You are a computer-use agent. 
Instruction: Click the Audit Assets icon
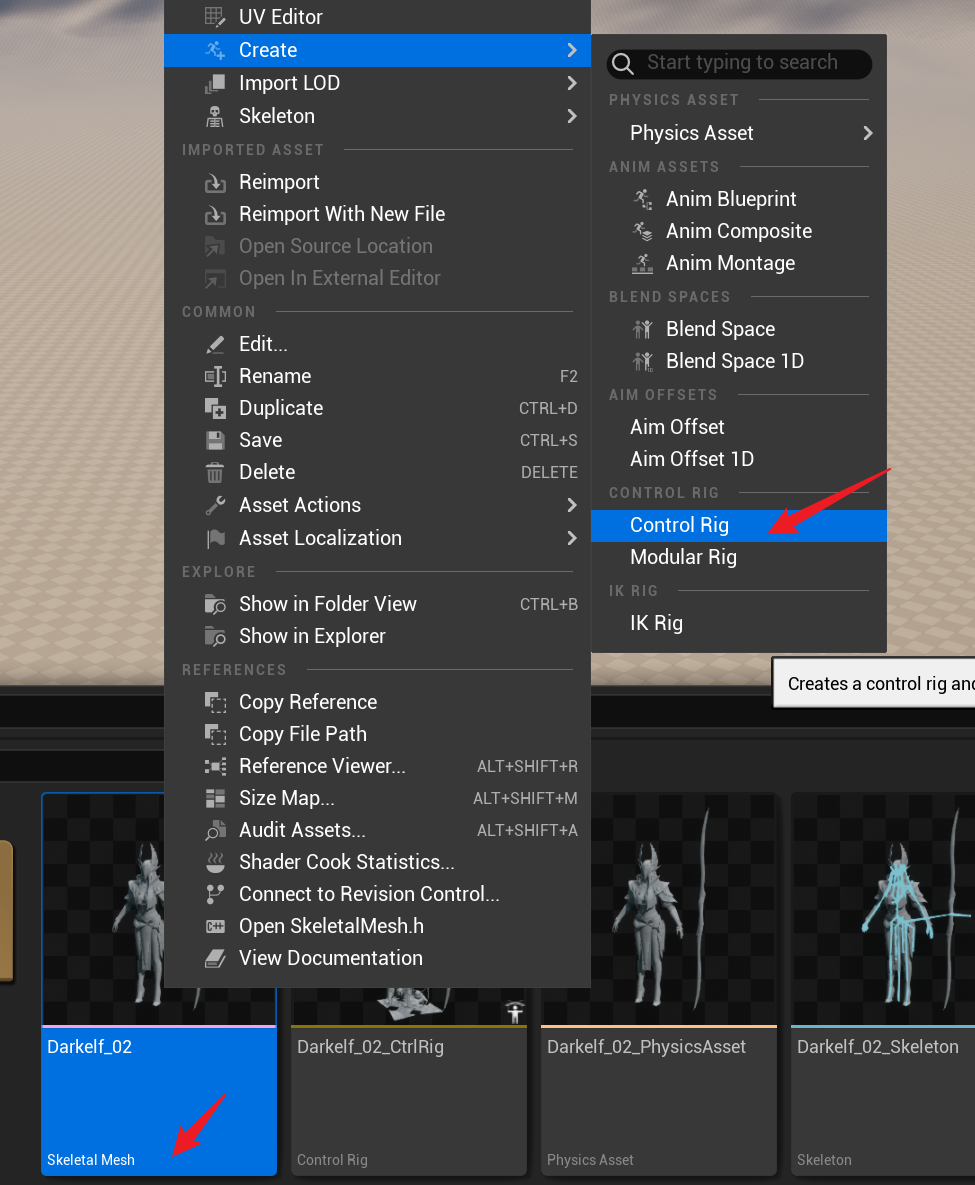point(215,830)
